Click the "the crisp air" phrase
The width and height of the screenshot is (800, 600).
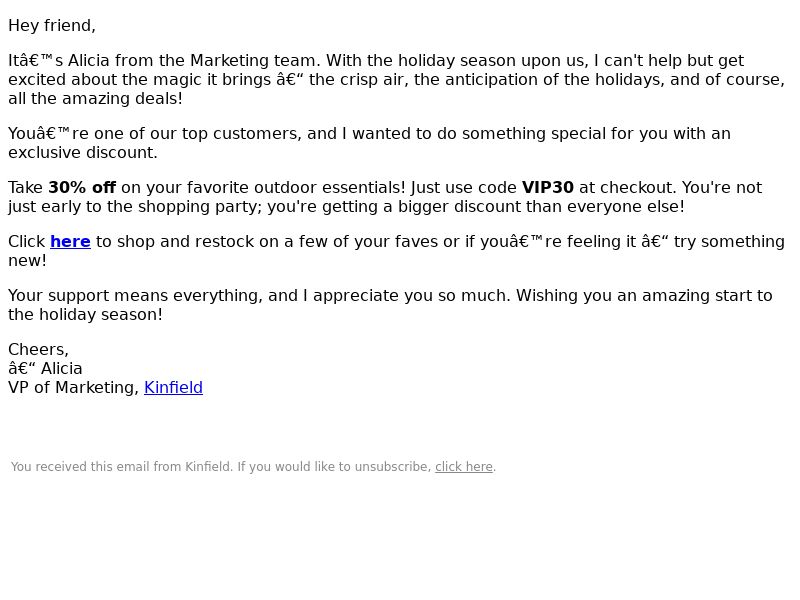pos(359,79)
